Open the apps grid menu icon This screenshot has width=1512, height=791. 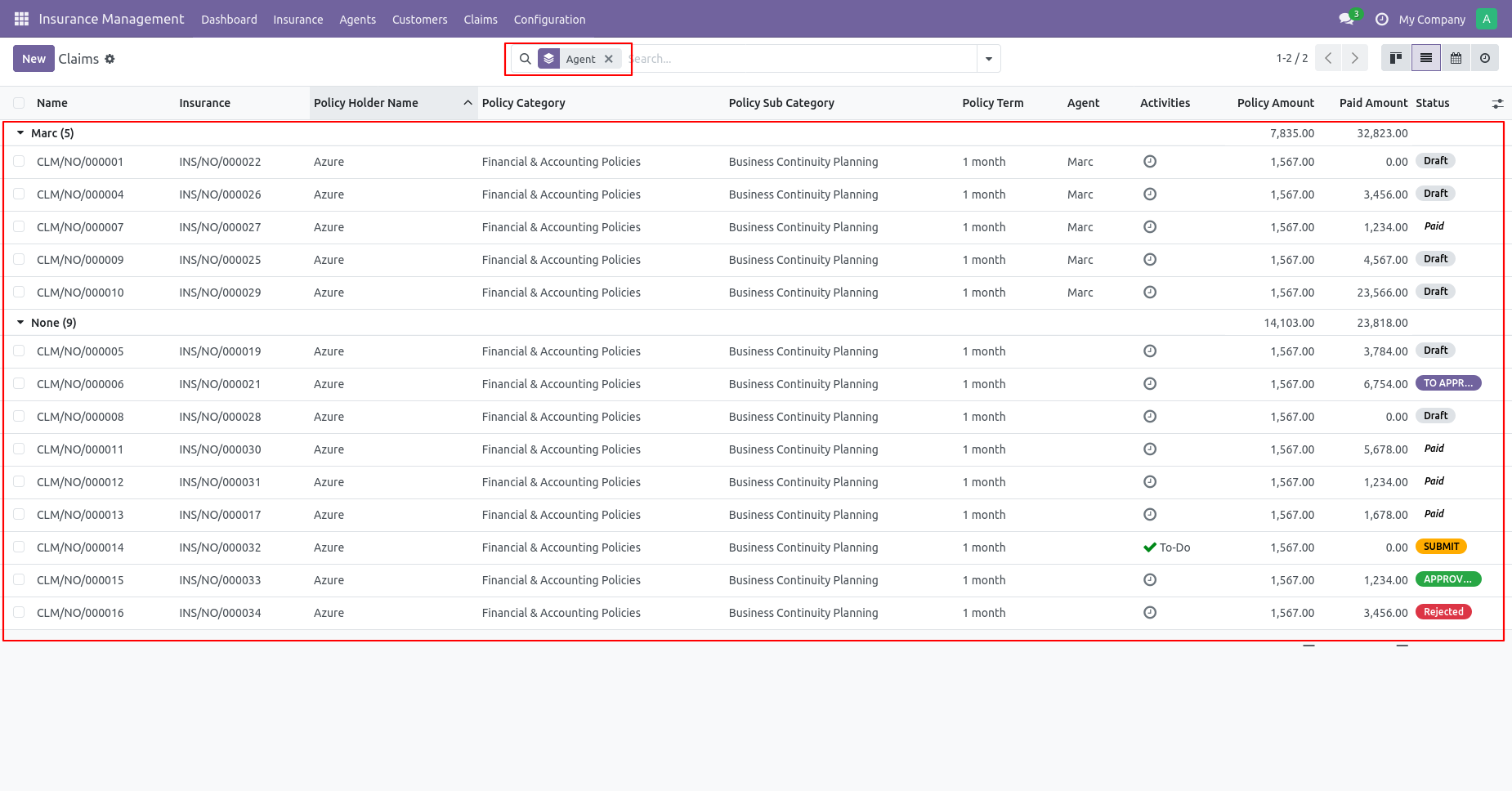pyautogui.click(x=21, y=19)
